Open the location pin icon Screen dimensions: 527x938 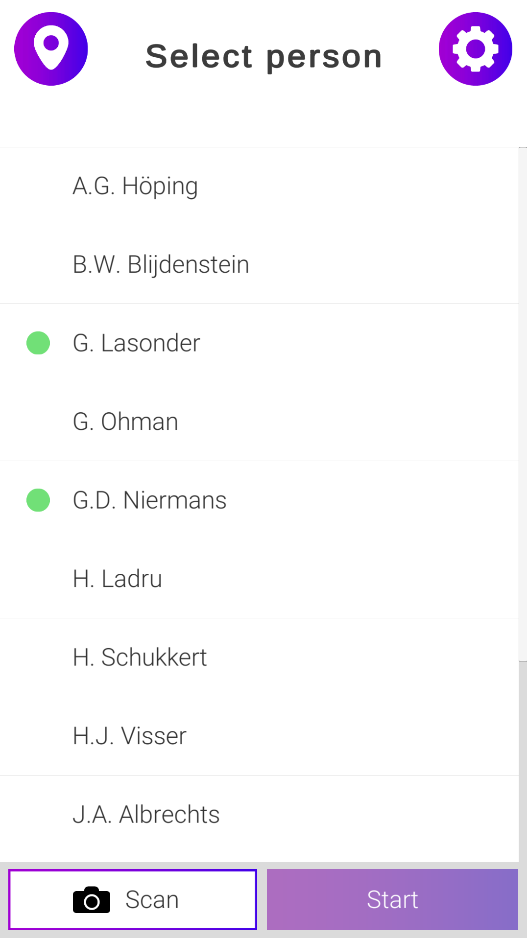pos(51,49)
